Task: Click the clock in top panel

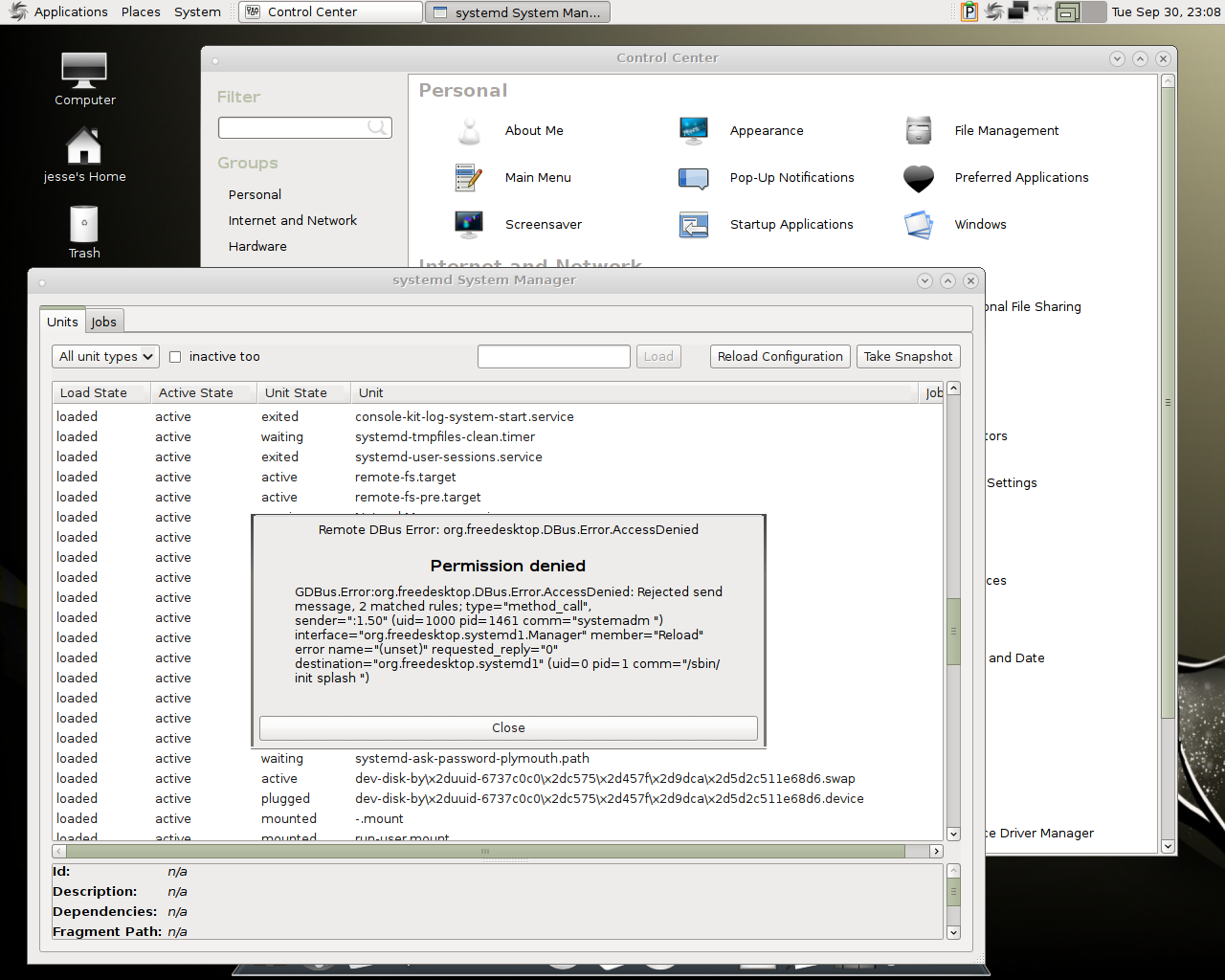Action: pos(1166,11)
